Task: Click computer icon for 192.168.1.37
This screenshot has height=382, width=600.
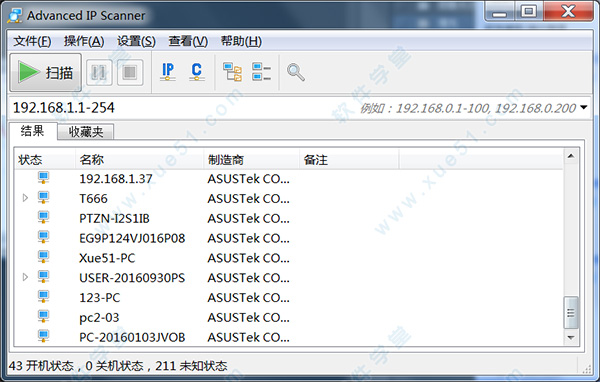Action: 43,178
